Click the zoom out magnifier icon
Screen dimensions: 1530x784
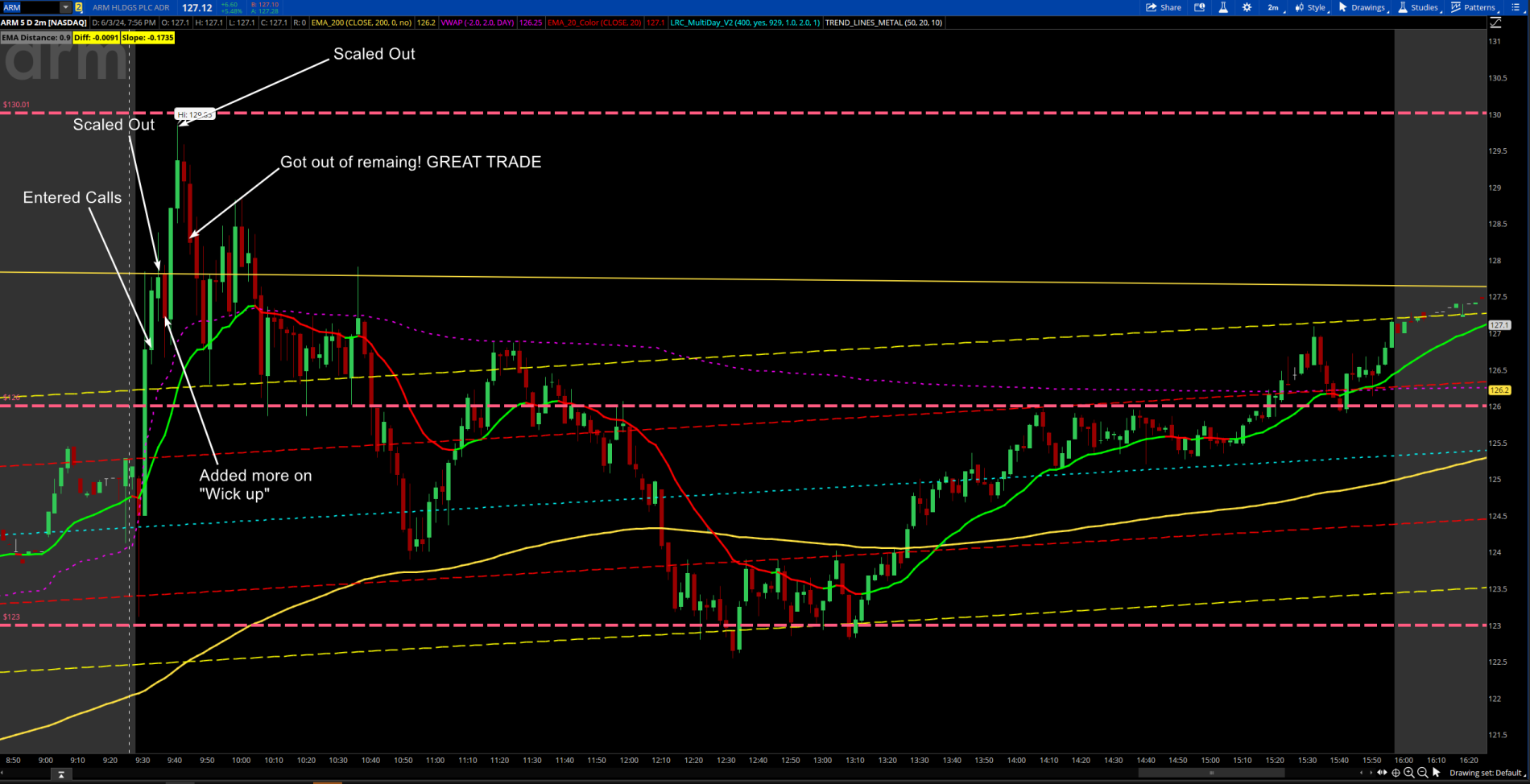click(x=1422, y=773)
